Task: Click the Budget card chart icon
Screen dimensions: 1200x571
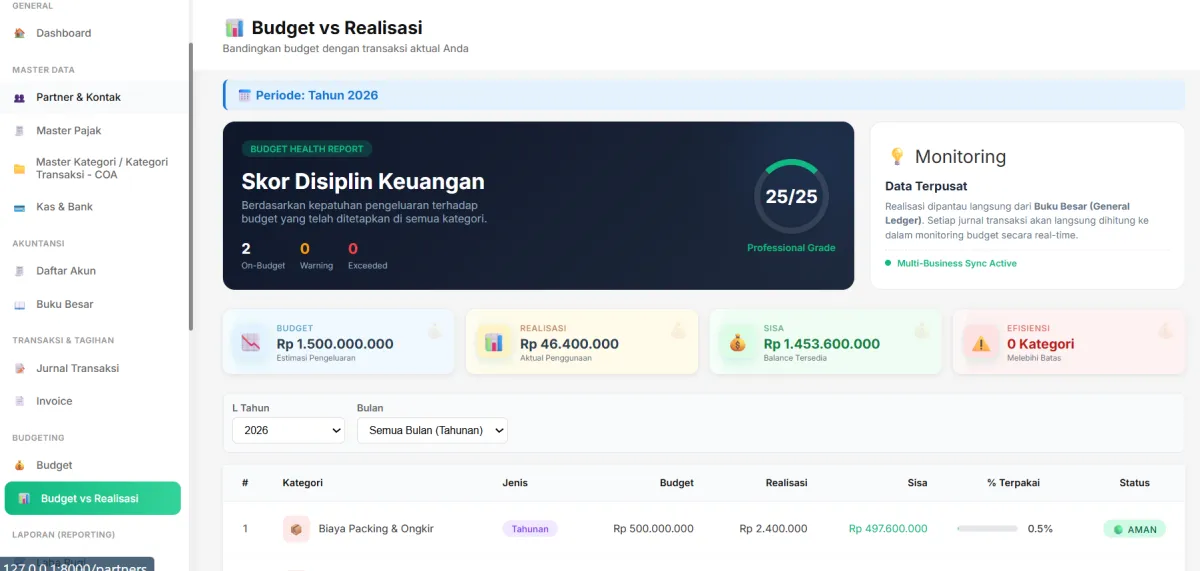Action: tap(250, 342)
